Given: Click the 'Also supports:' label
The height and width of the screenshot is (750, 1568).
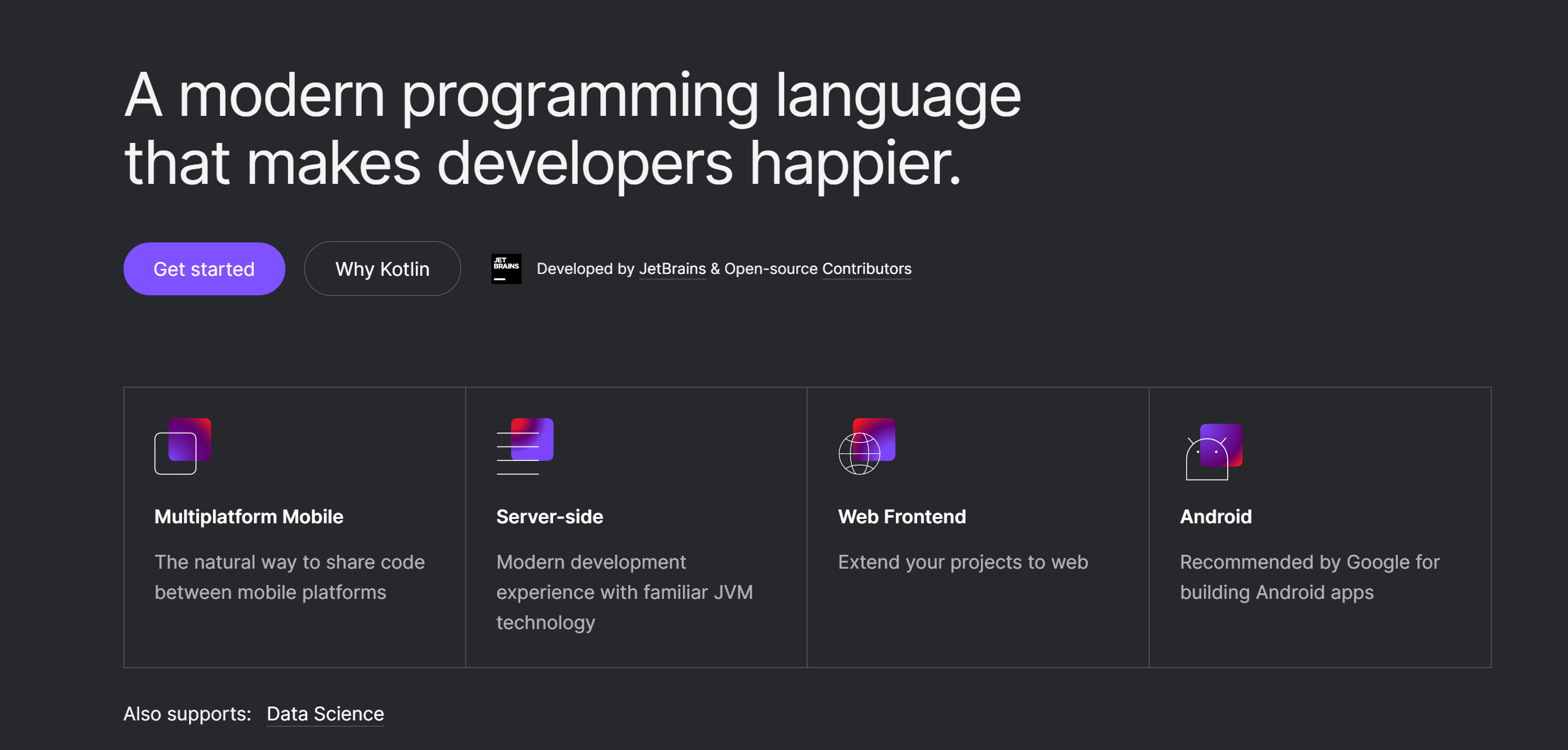Looking at the screenshot, I should (187, 713).
